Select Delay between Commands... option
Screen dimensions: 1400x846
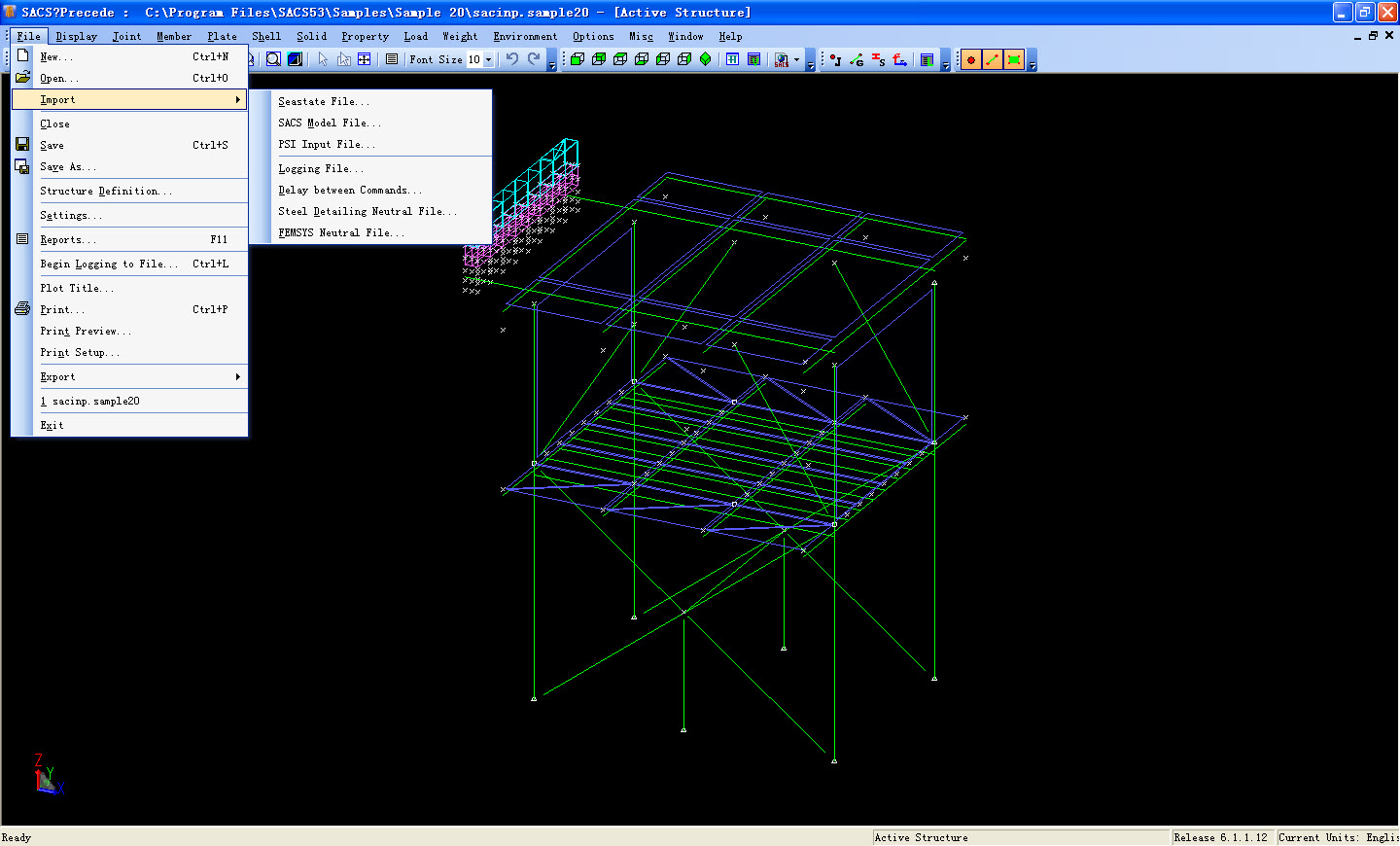370,190
